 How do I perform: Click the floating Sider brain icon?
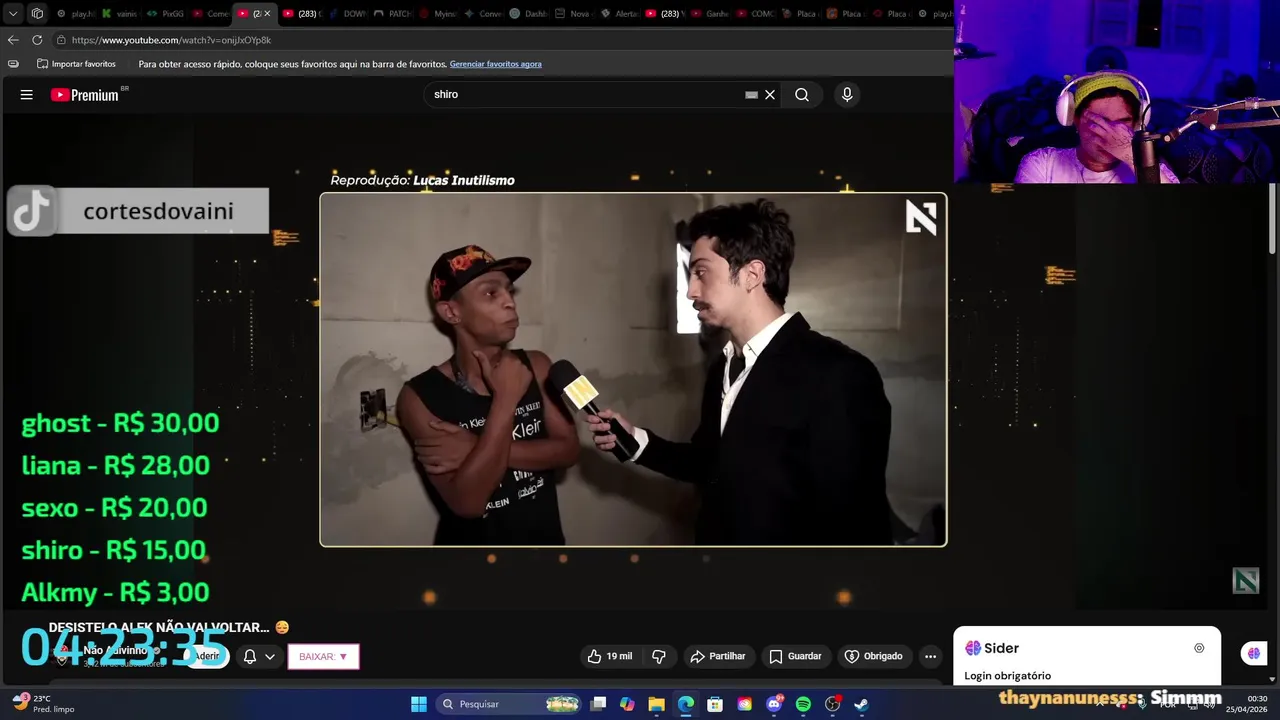point(1254,653)
